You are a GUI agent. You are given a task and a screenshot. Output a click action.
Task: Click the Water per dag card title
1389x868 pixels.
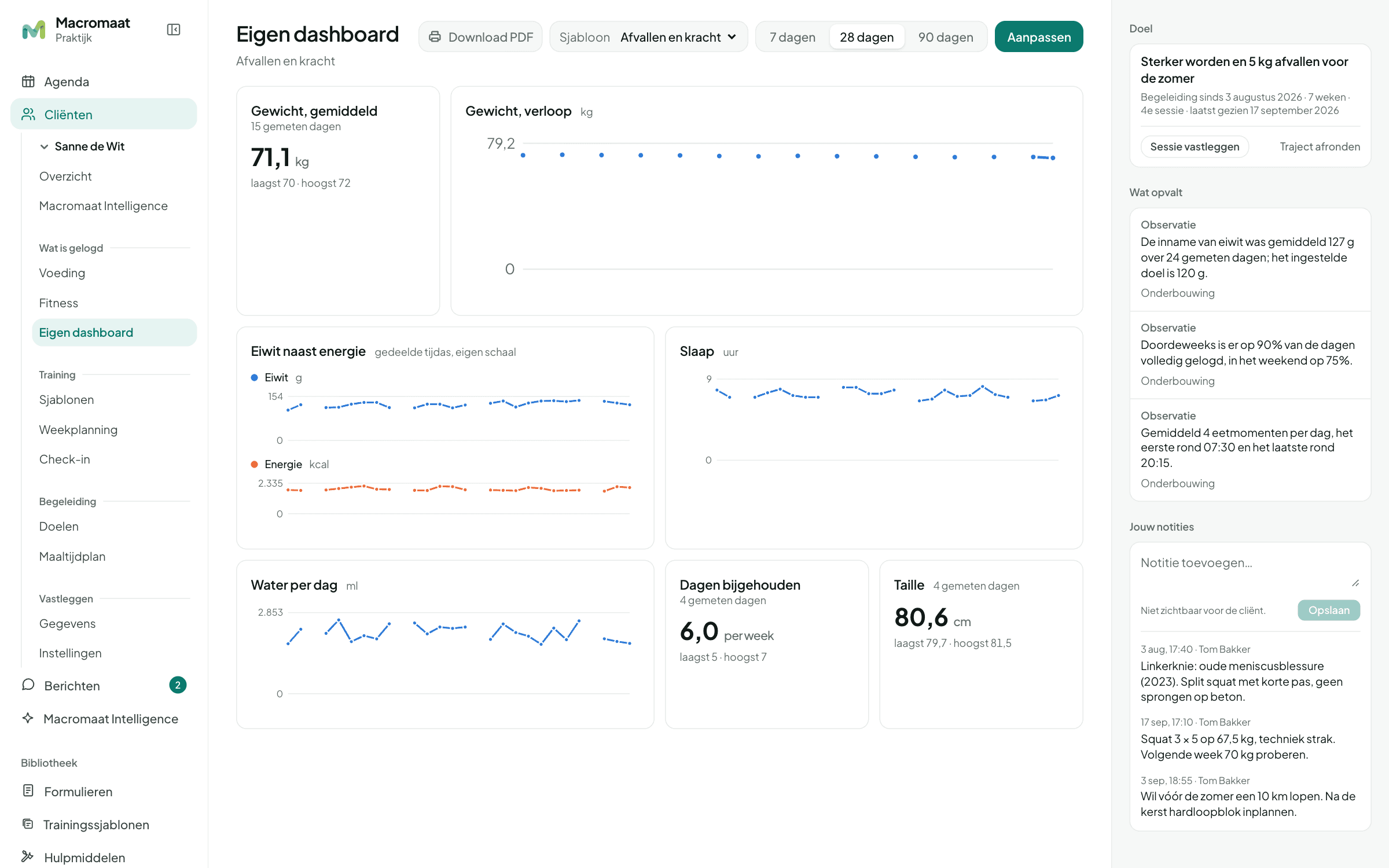click(294, 585)
